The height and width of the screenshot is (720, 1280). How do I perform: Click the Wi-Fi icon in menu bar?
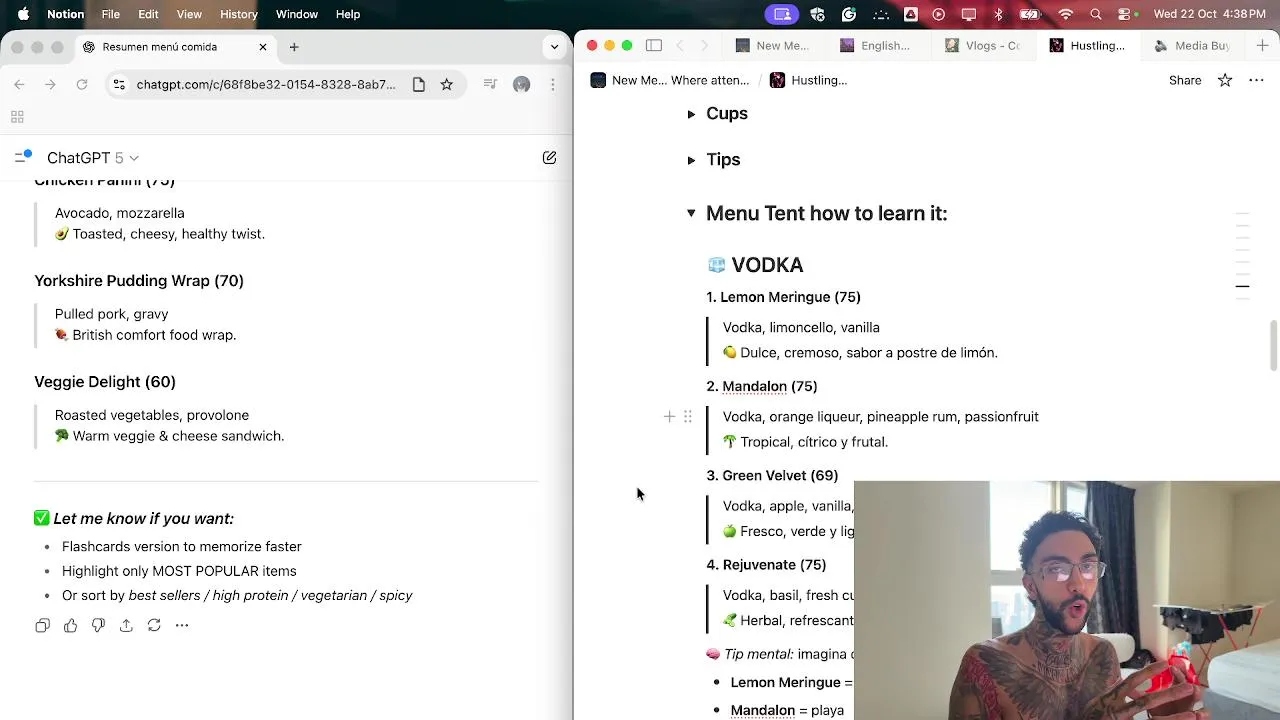pyautogui.click(x=1066, y=14)
